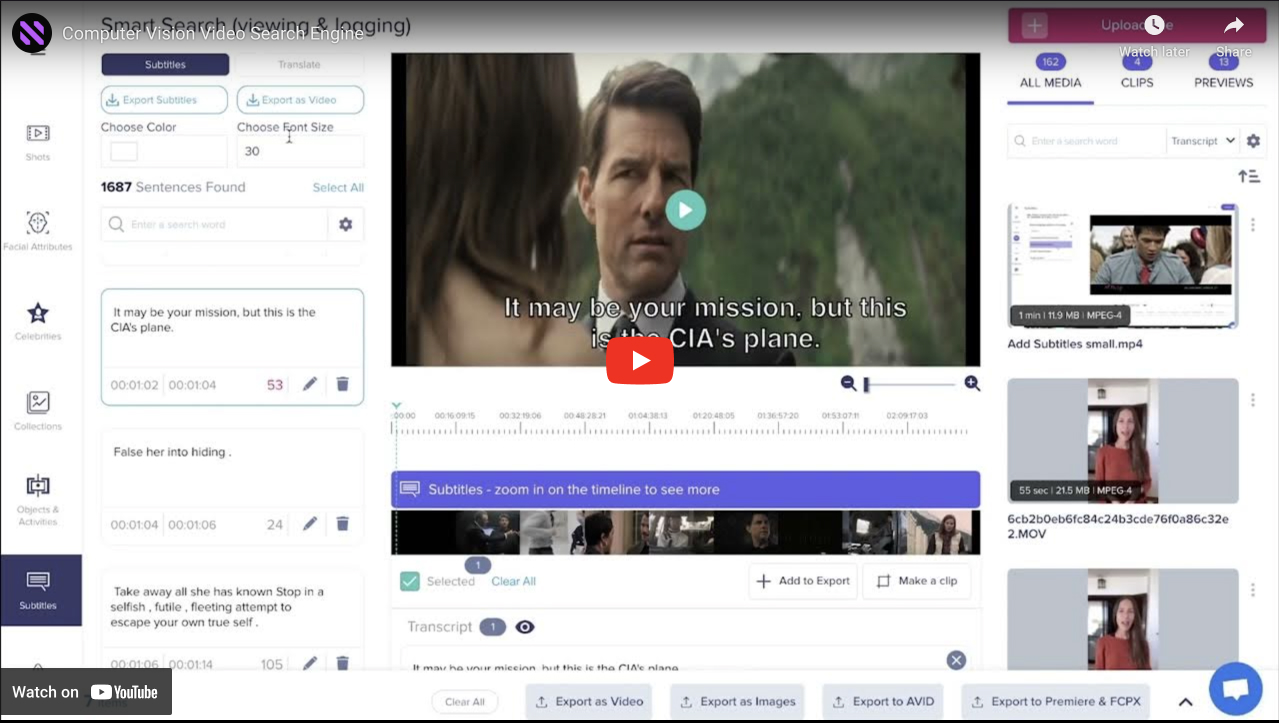Screen dimensions: 1279x723
Task: Click the Clear All pill in the bottom bar
Action: click(x=465, y=702)
